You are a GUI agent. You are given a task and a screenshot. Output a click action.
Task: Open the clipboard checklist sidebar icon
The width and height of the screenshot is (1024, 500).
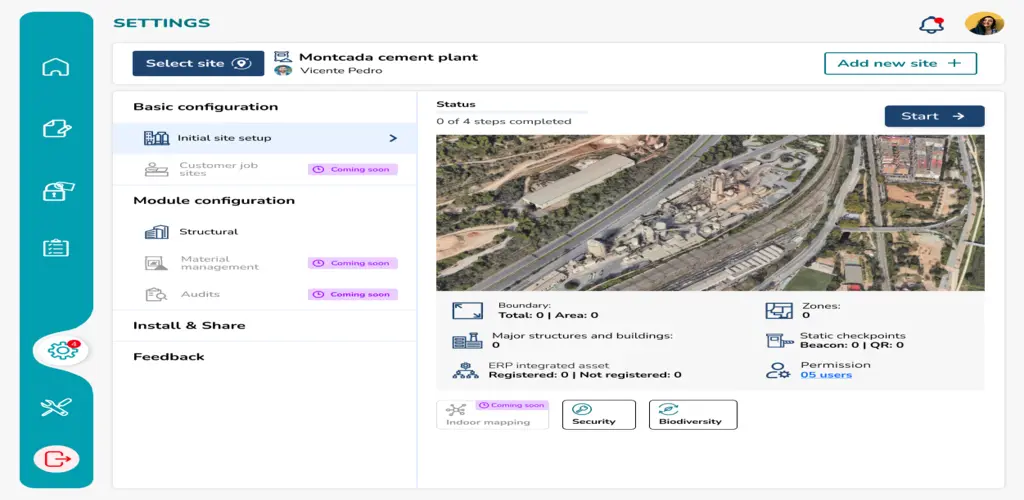(x=56, y=248)
